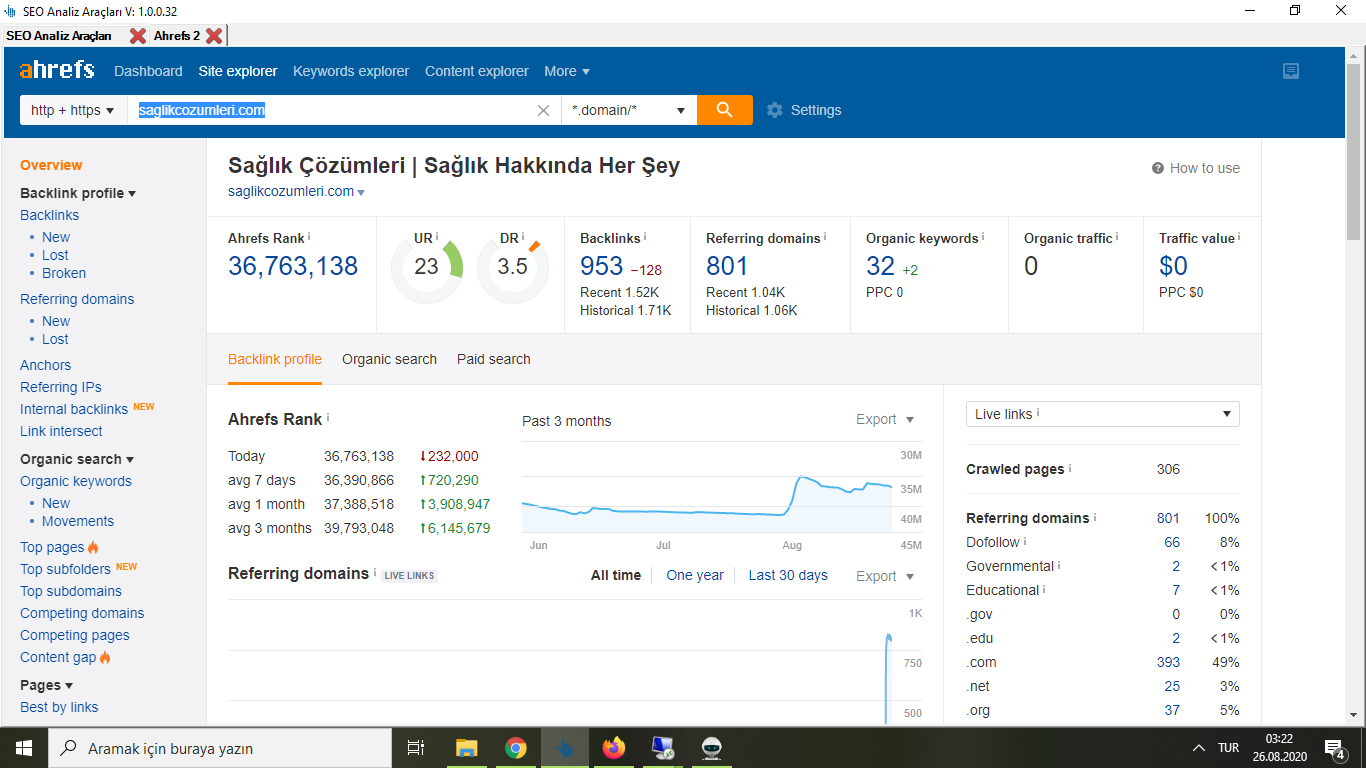Click the Ahrefs Rank info icon
This screenshot has height=768, width=1366.
(x=309, y=237)
